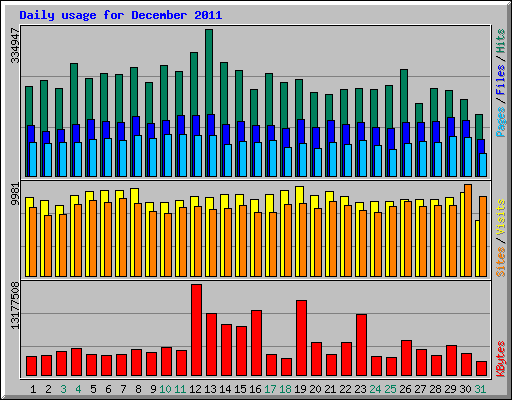This screenshot has width=512, height=400.
Task: Click the red KBytes bar for day 19
Action: click(301, 338)
